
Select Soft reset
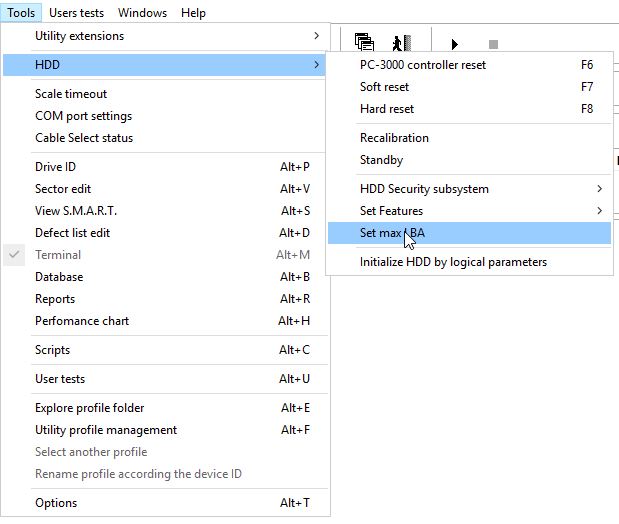(x=469, y=87)
